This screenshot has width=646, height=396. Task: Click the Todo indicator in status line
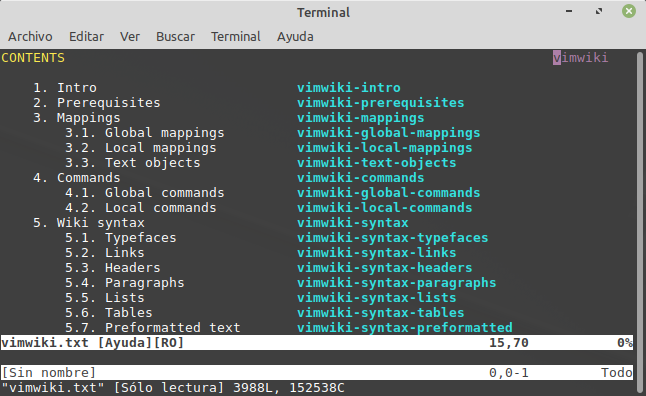[x=617, y=373]
